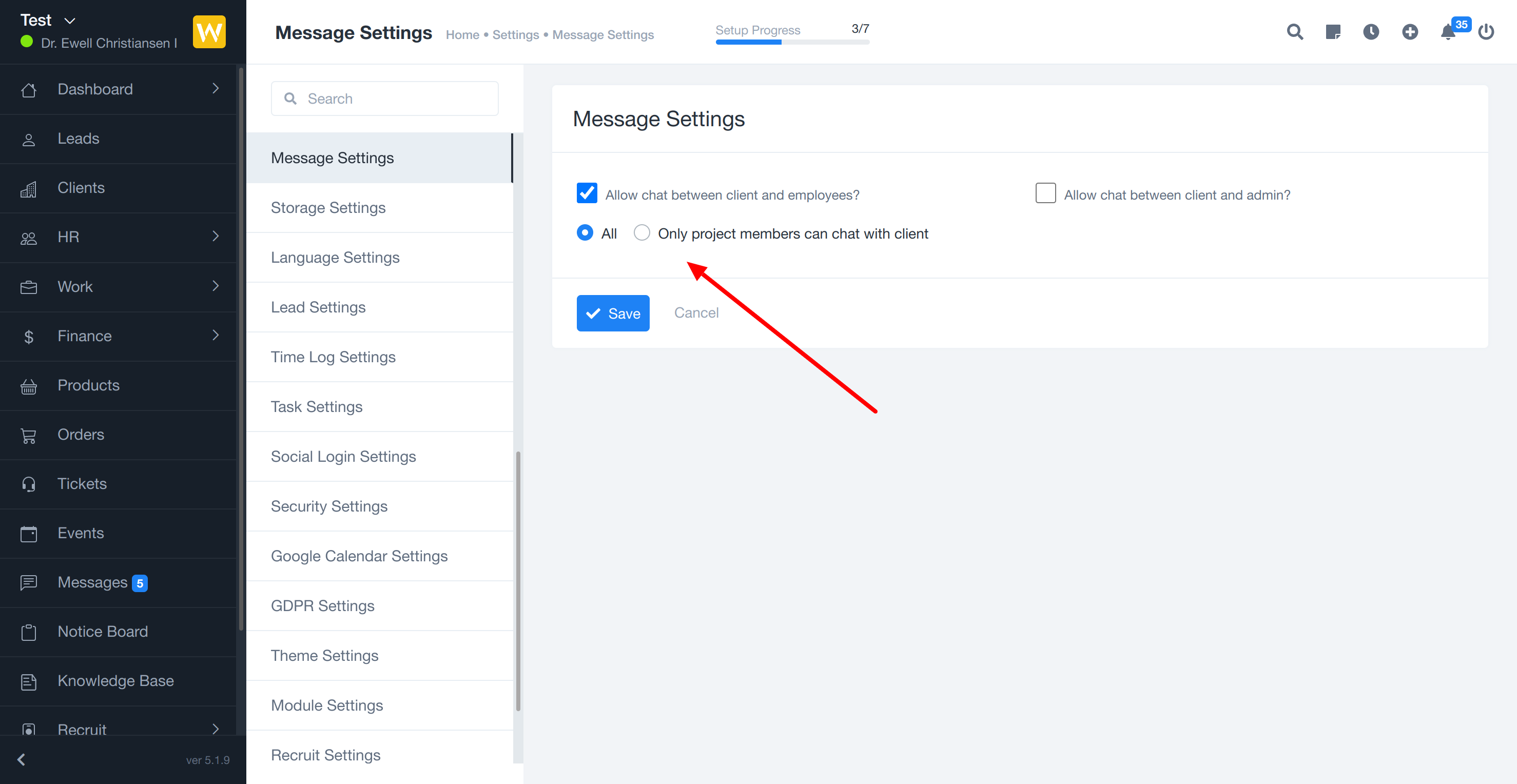Viewport: 1517px width, 784px height.
Task: Enable Allow chat between client and admin
Action: pos(1045,193)
